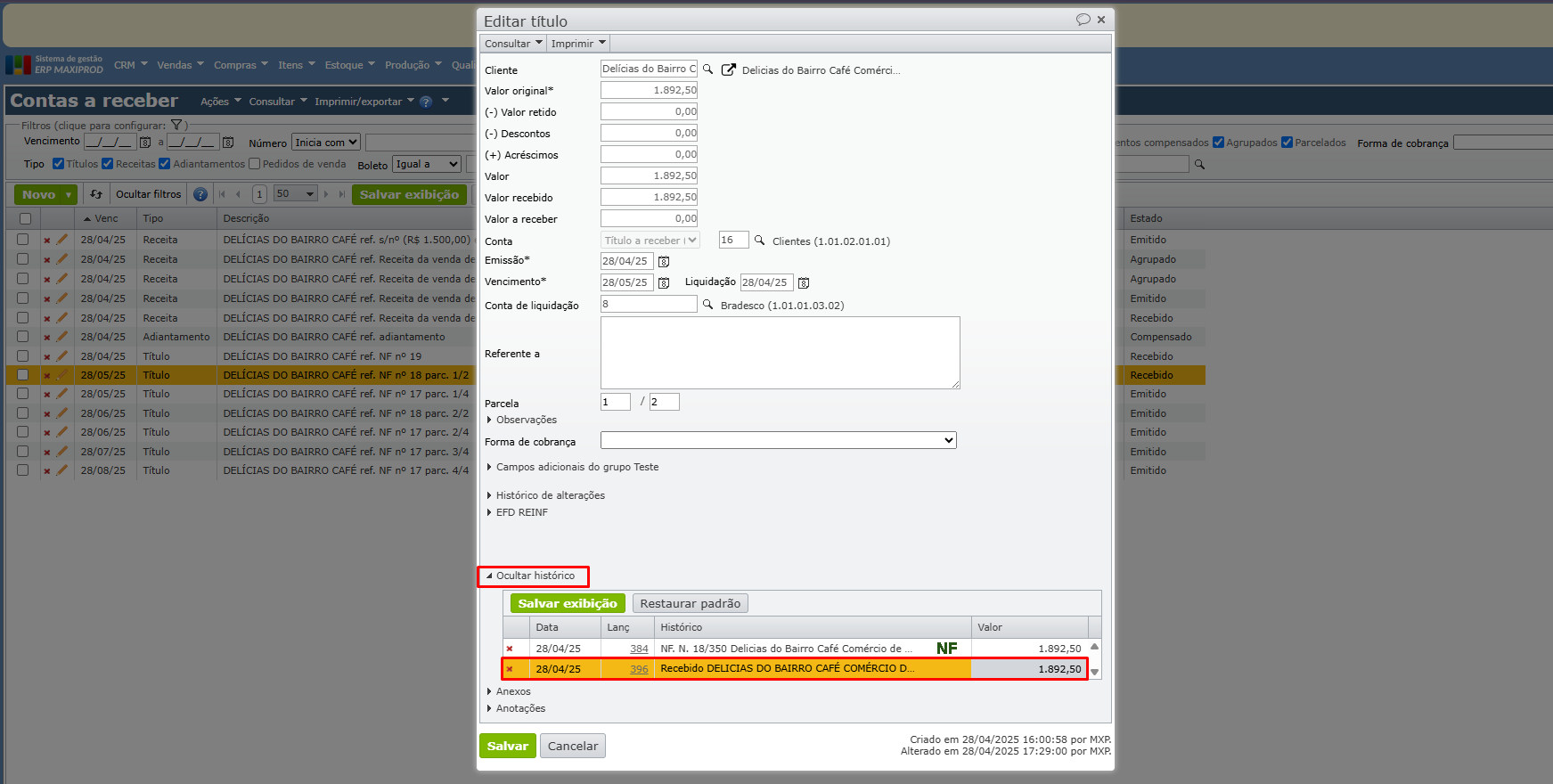Click the Cancelar button
Screen dimensions: 1553x784
(573, 746)
